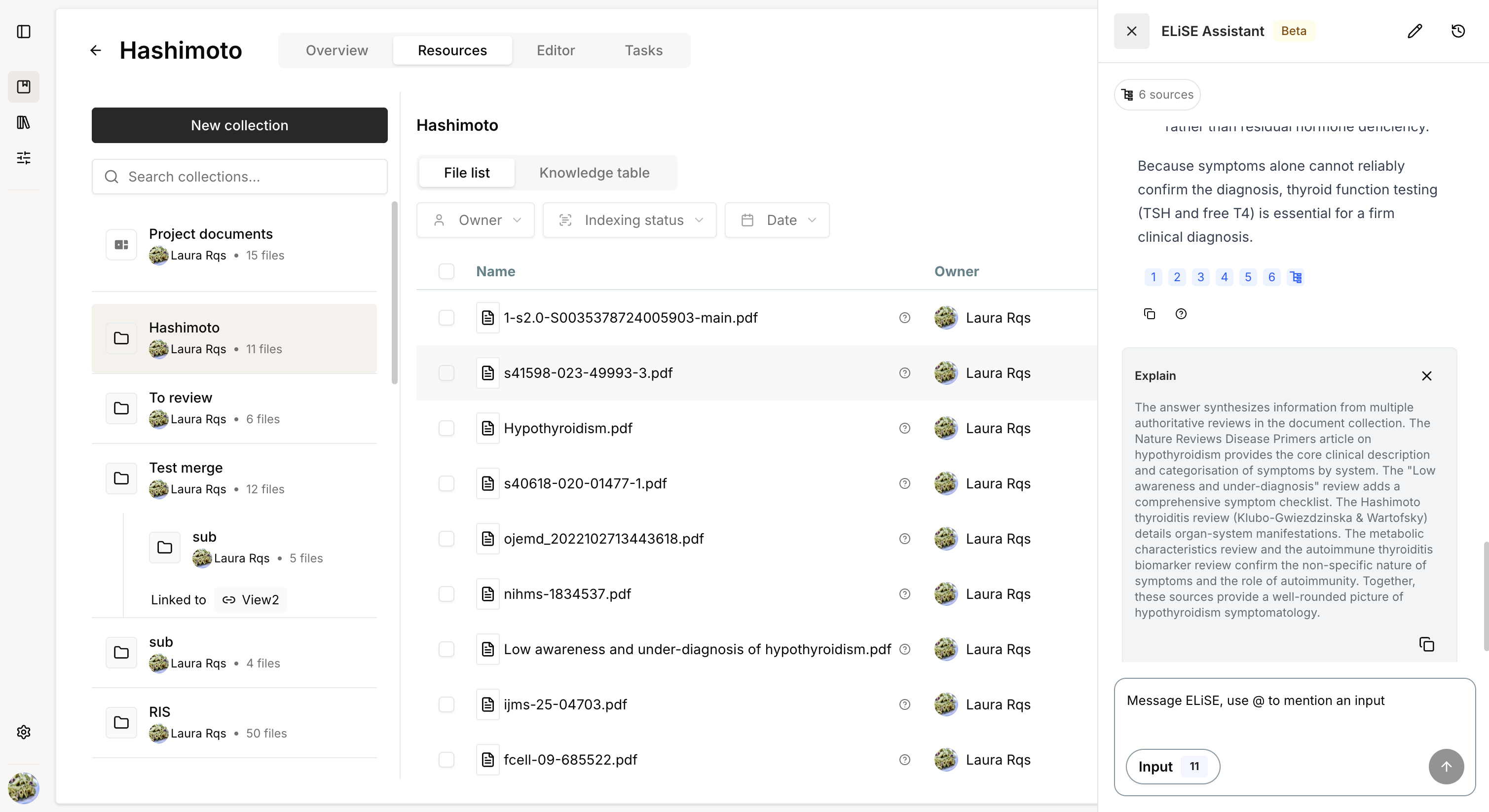
Task: Open citation number 3
Action: [1200, 277]
